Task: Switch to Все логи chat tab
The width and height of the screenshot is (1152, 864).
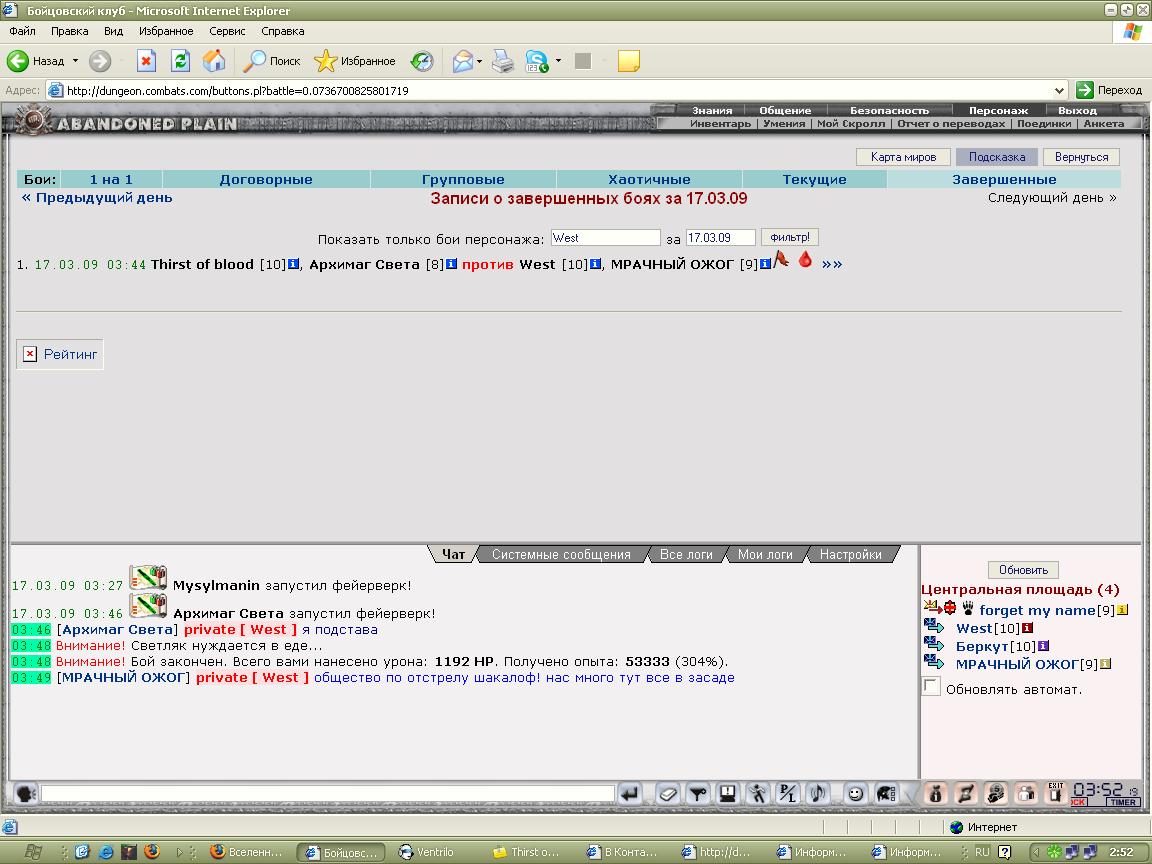Action: point(686,555)
